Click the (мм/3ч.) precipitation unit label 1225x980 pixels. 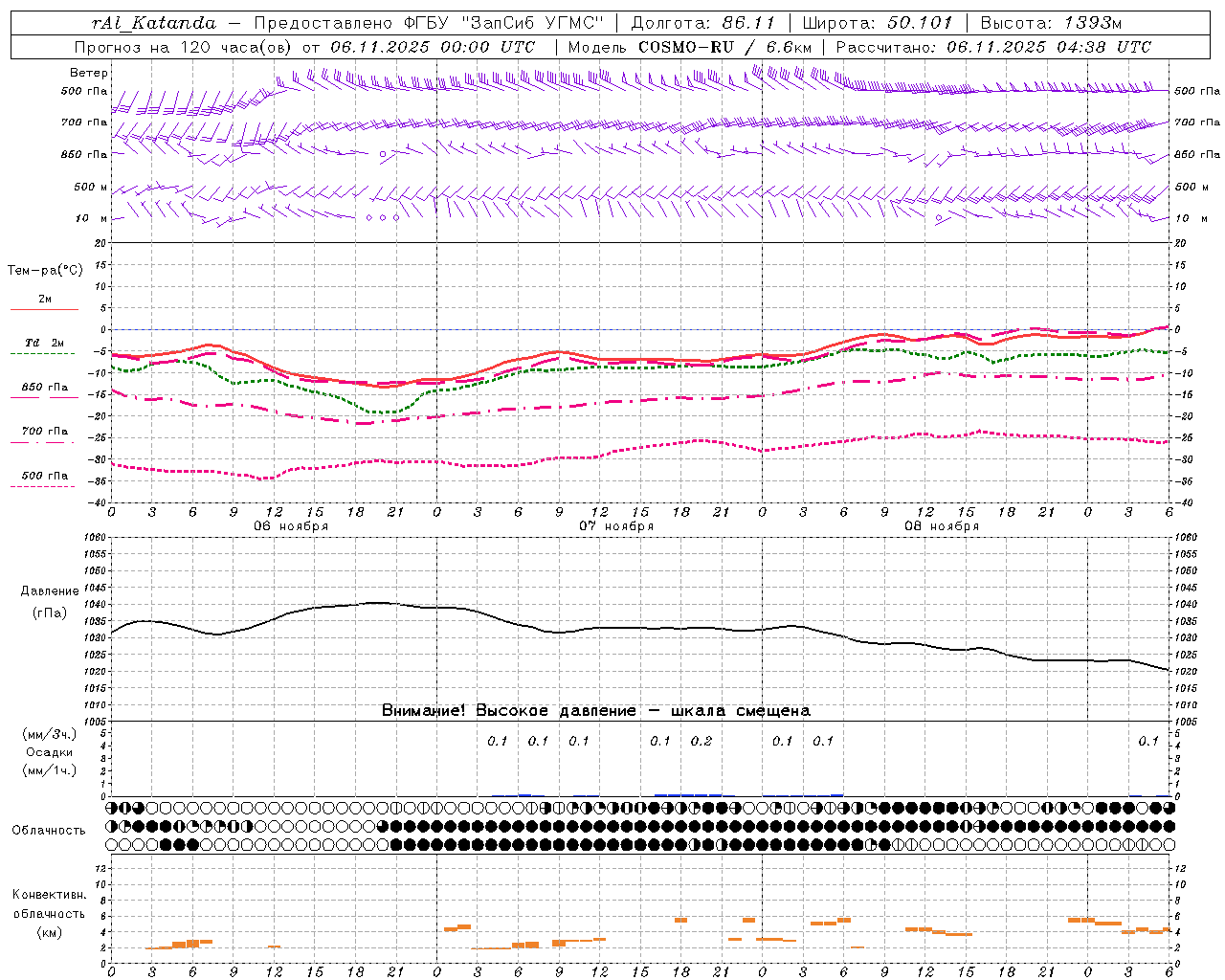(49, 734)
